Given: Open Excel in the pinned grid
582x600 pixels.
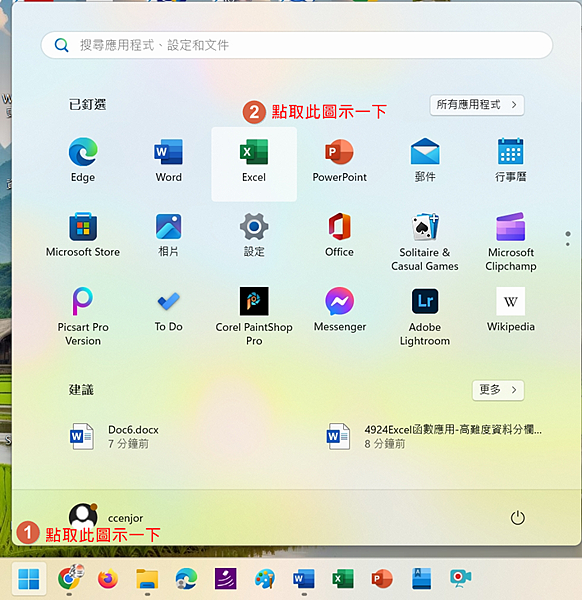Looking at the screenshot, I should point(254,164).
